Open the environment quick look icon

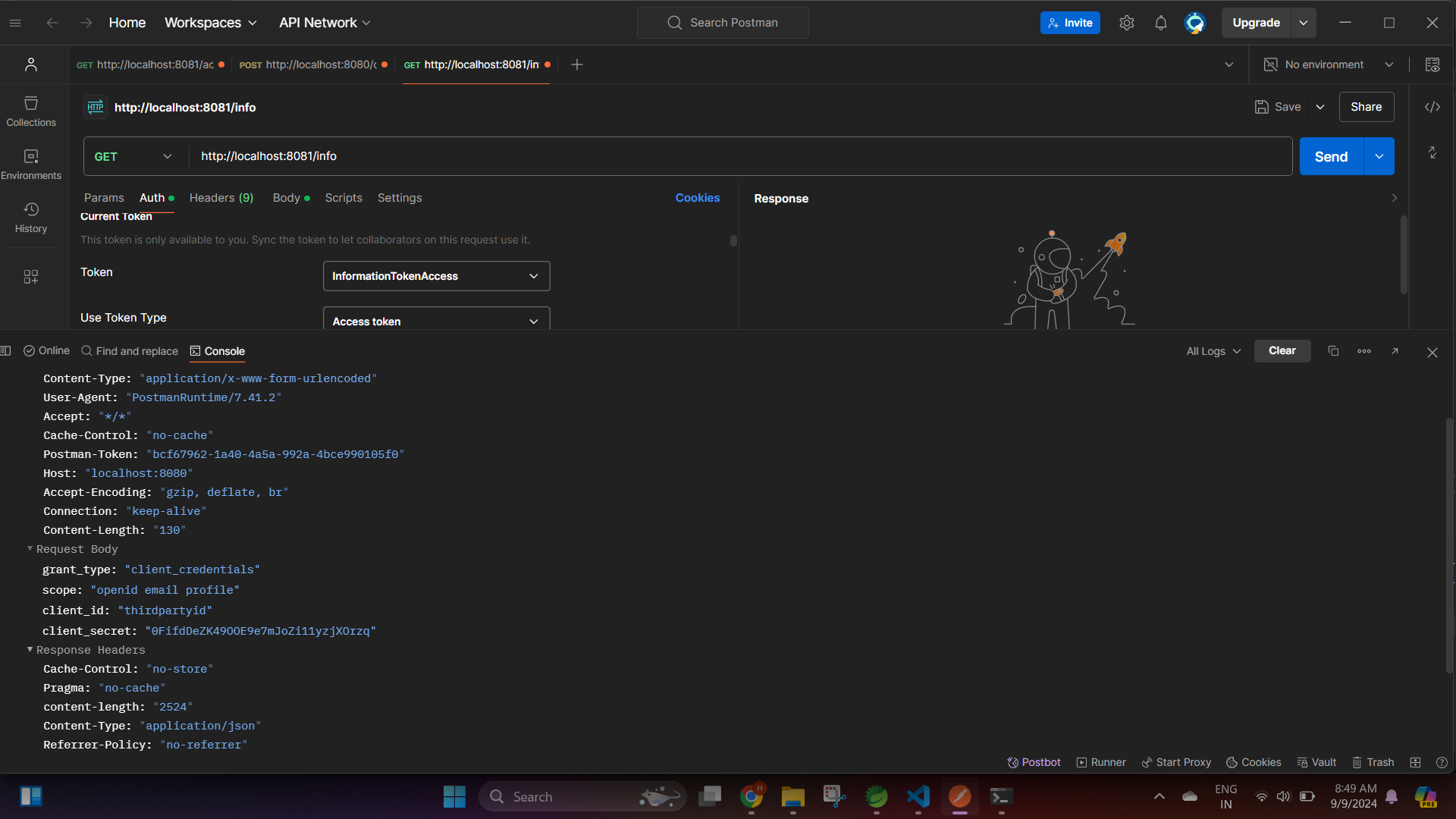tap(1432, 64)
